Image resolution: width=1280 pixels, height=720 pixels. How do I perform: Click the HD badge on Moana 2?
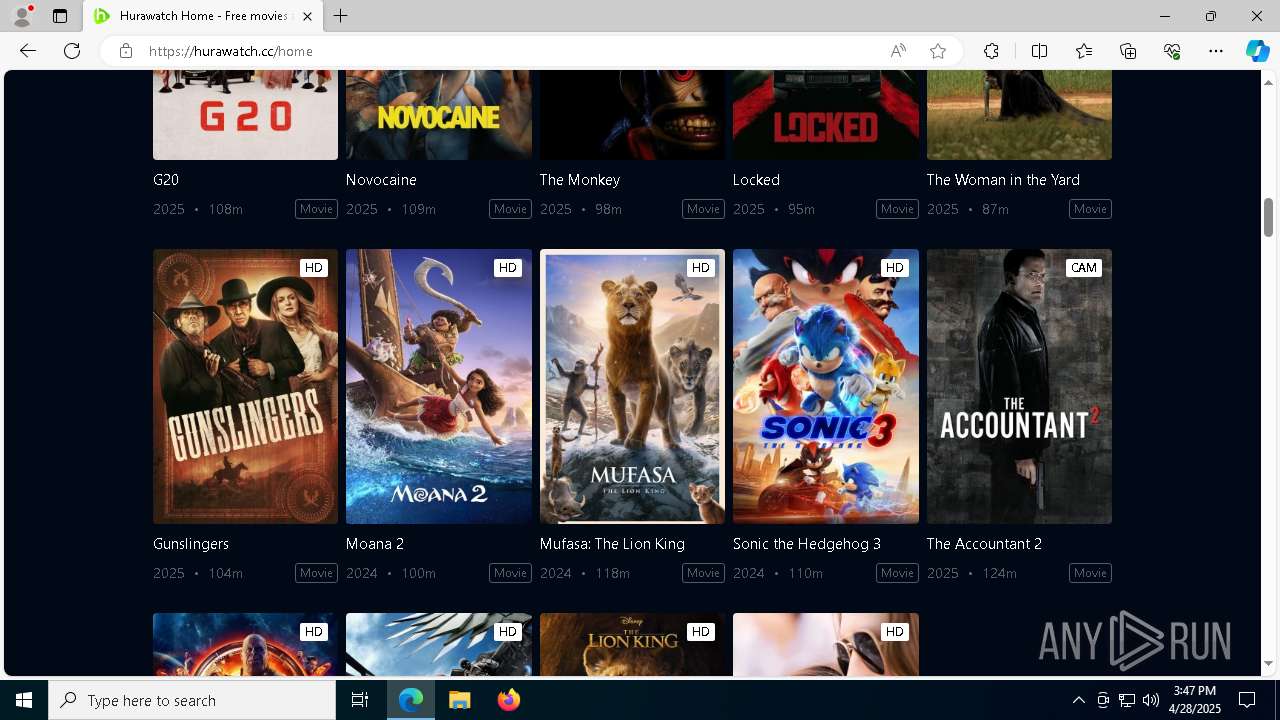[508, 268]
